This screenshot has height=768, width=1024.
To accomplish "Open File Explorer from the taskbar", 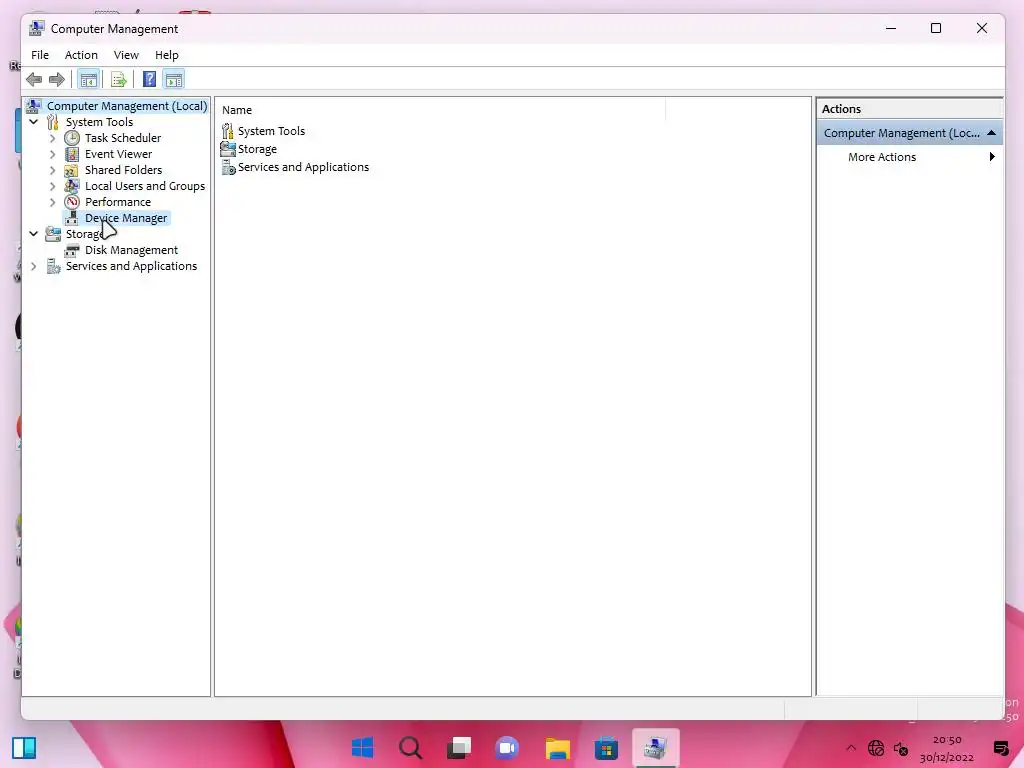I will click(558, 748).
